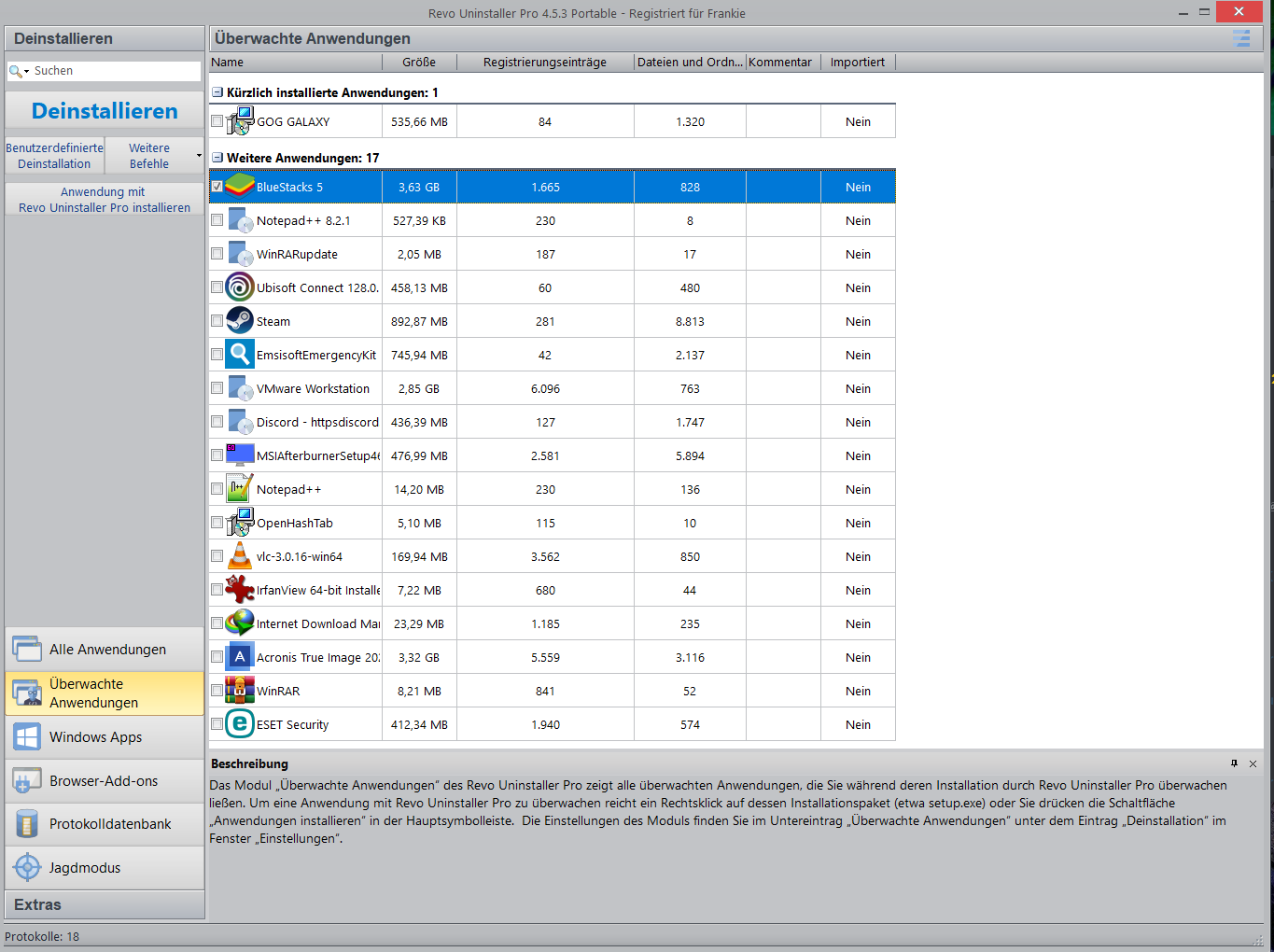The height and width of the screenshot is (952, 1274).
Task: Sort by the Importiert column header
Action: tap(858, 63)
